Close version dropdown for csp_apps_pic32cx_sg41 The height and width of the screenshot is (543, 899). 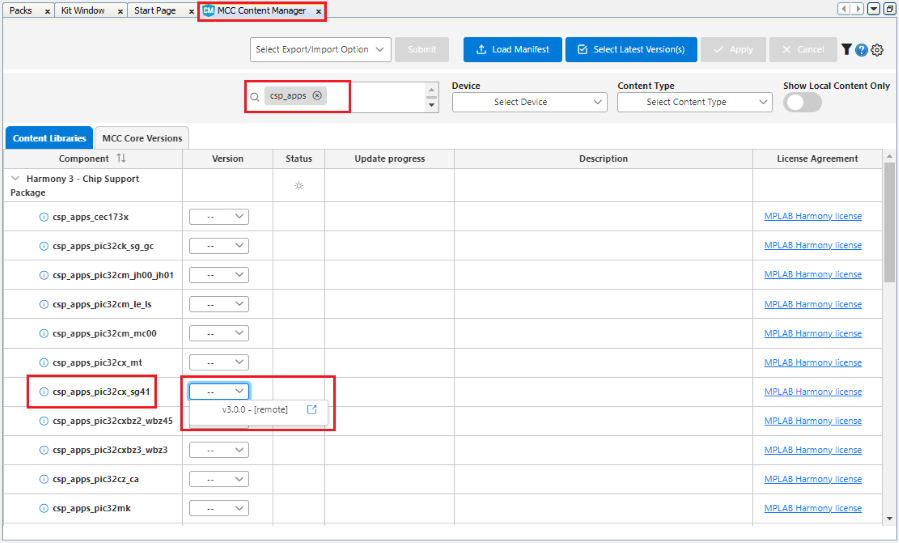pos(219,392)
